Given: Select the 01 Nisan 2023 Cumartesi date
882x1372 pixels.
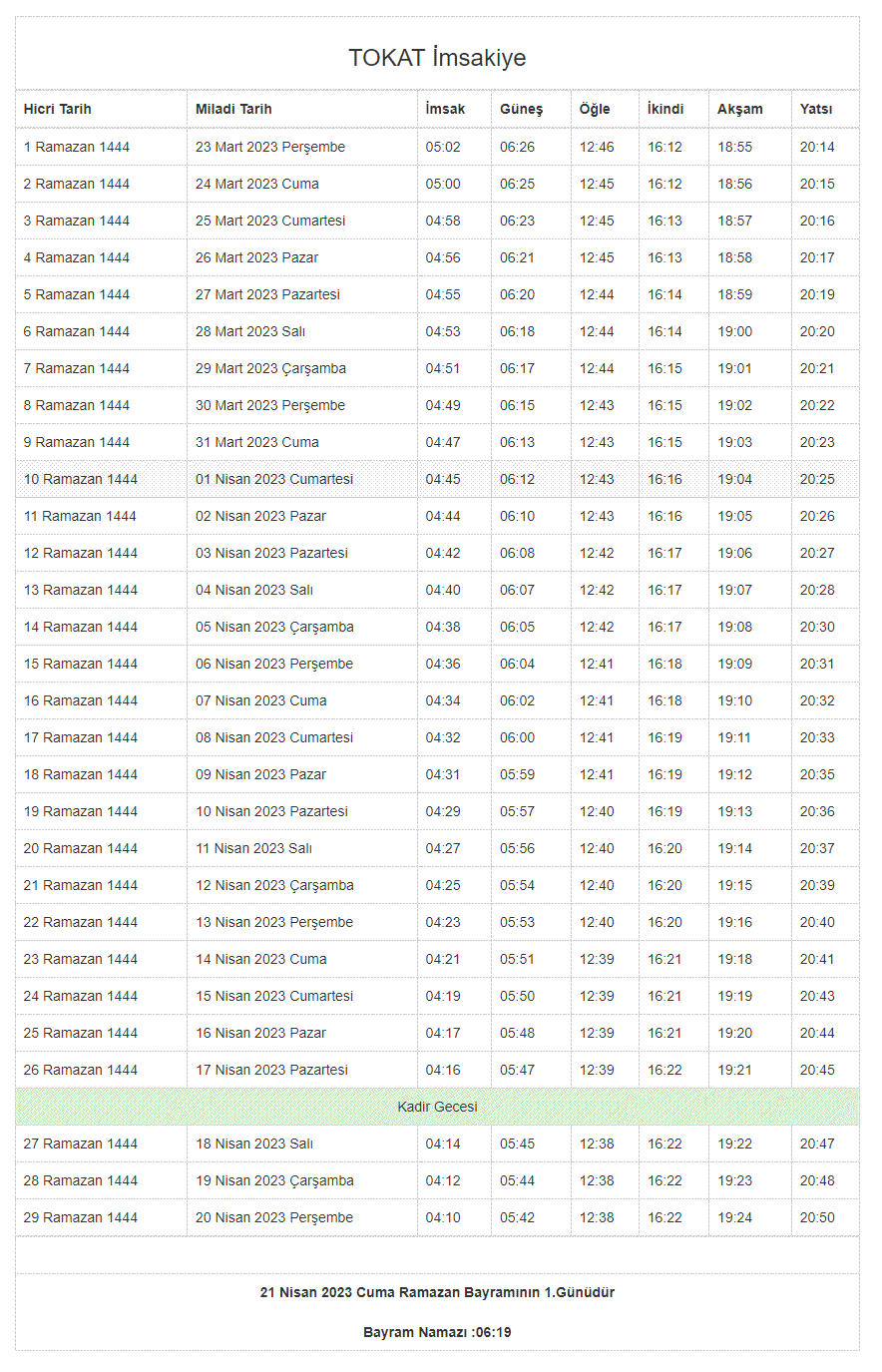Looking at the screenshot, I should [274, 479].
